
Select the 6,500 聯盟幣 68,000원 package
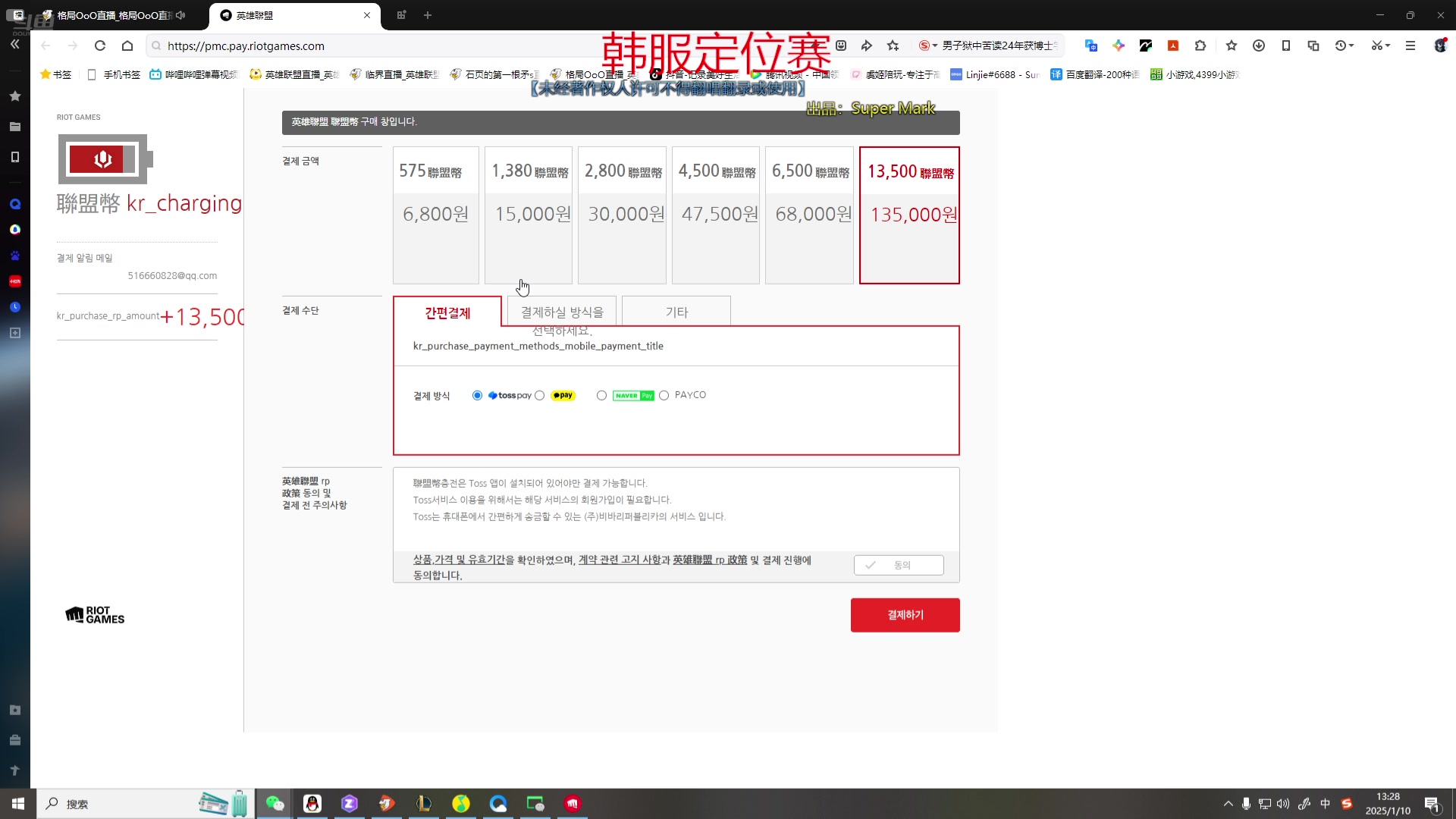point(809,215)
